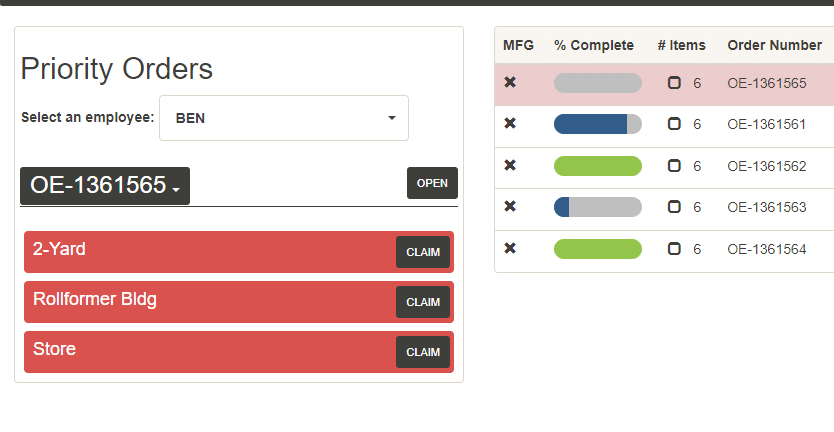Sort by the % Complete column header

(594, 45)
